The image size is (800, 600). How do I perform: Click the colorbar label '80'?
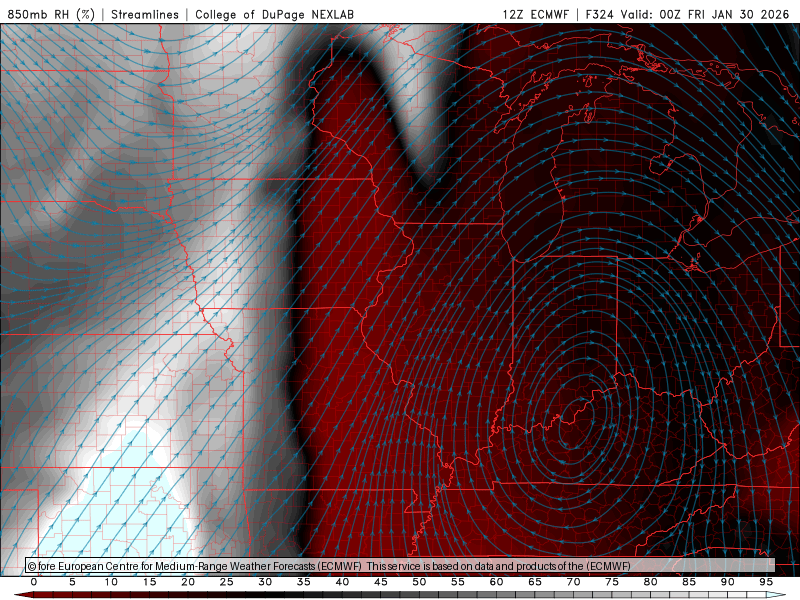[650, 582]
